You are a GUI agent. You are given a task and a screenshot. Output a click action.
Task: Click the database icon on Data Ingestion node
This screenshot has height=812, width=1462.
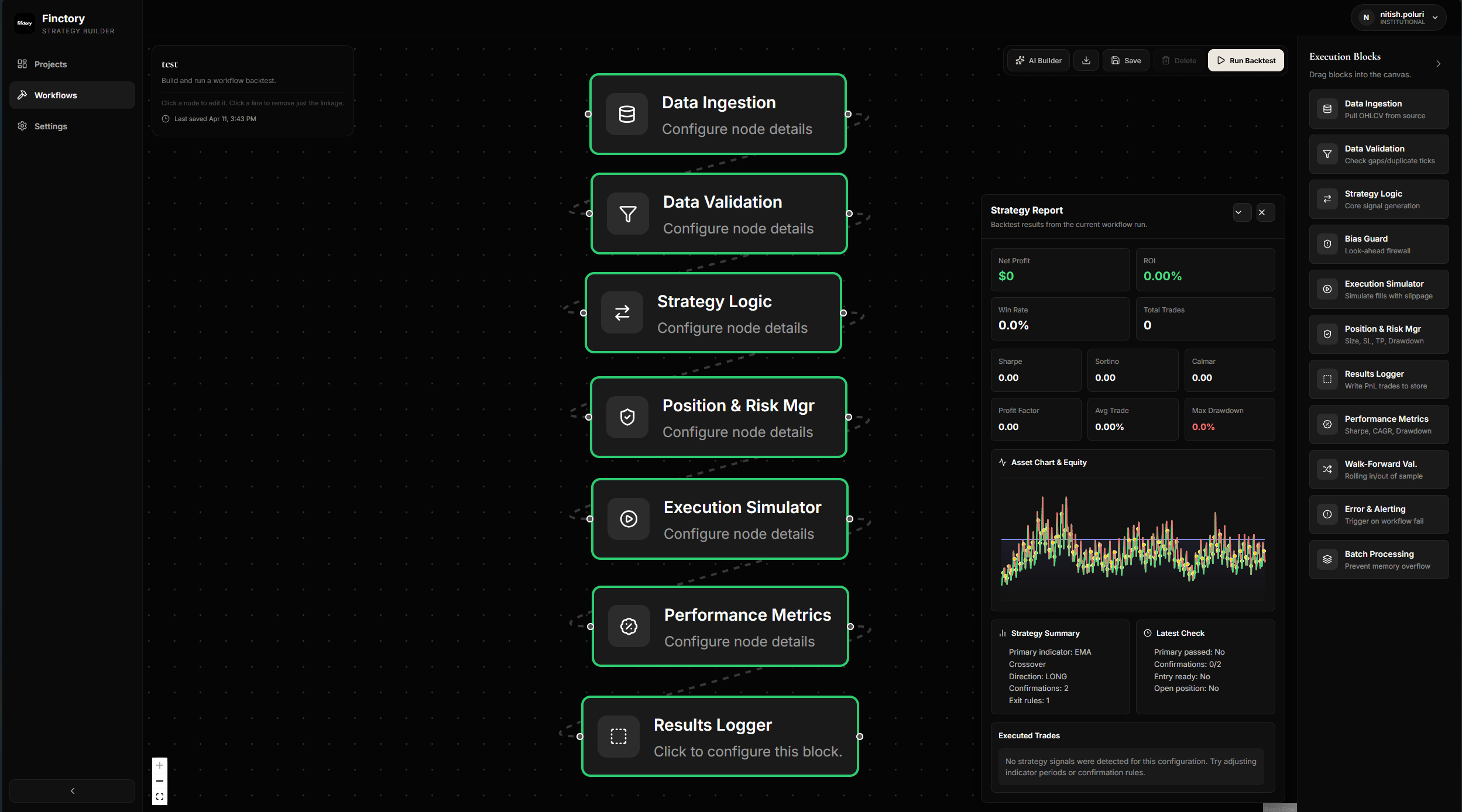626,114
